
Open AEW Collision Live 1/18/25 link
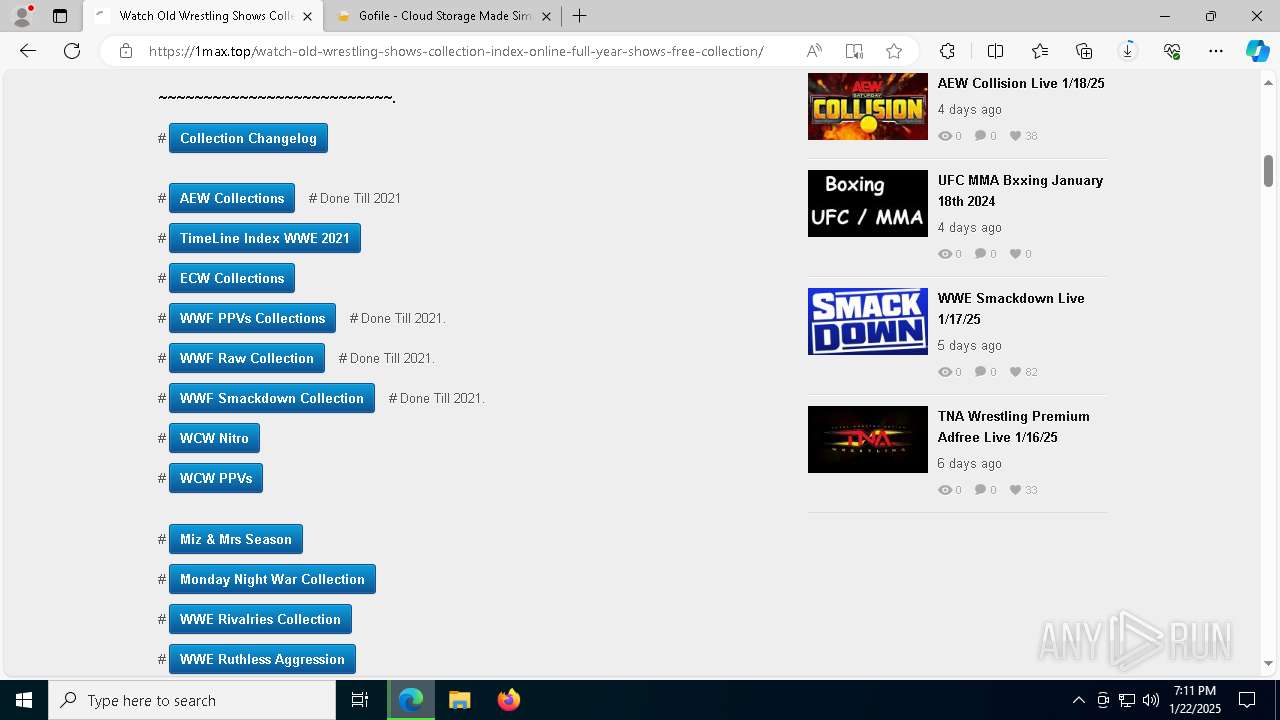click(1021, 83)
